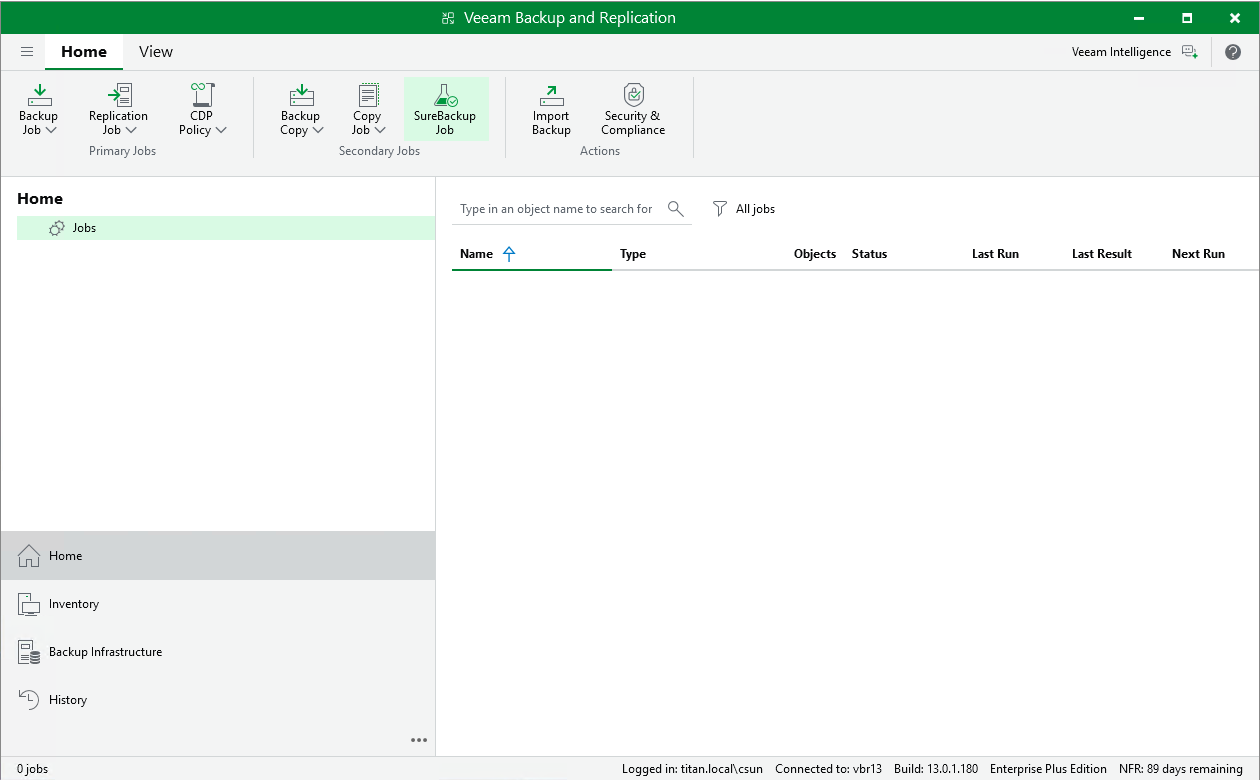Click the object name search field
The width and height of the screenshot is (1260, 780).
[x=556, y=209]
